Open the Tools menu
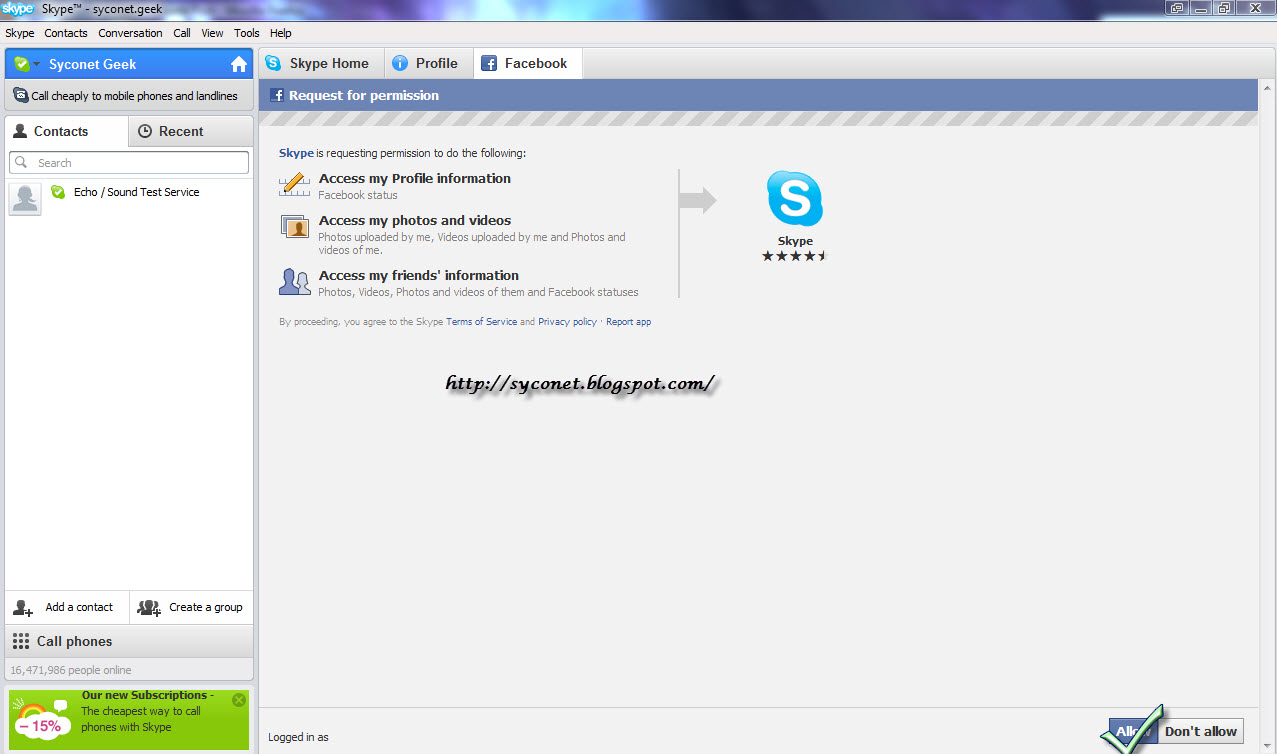Image resolution: width=1277 pixels, height=754 pixels. point(246,33)
